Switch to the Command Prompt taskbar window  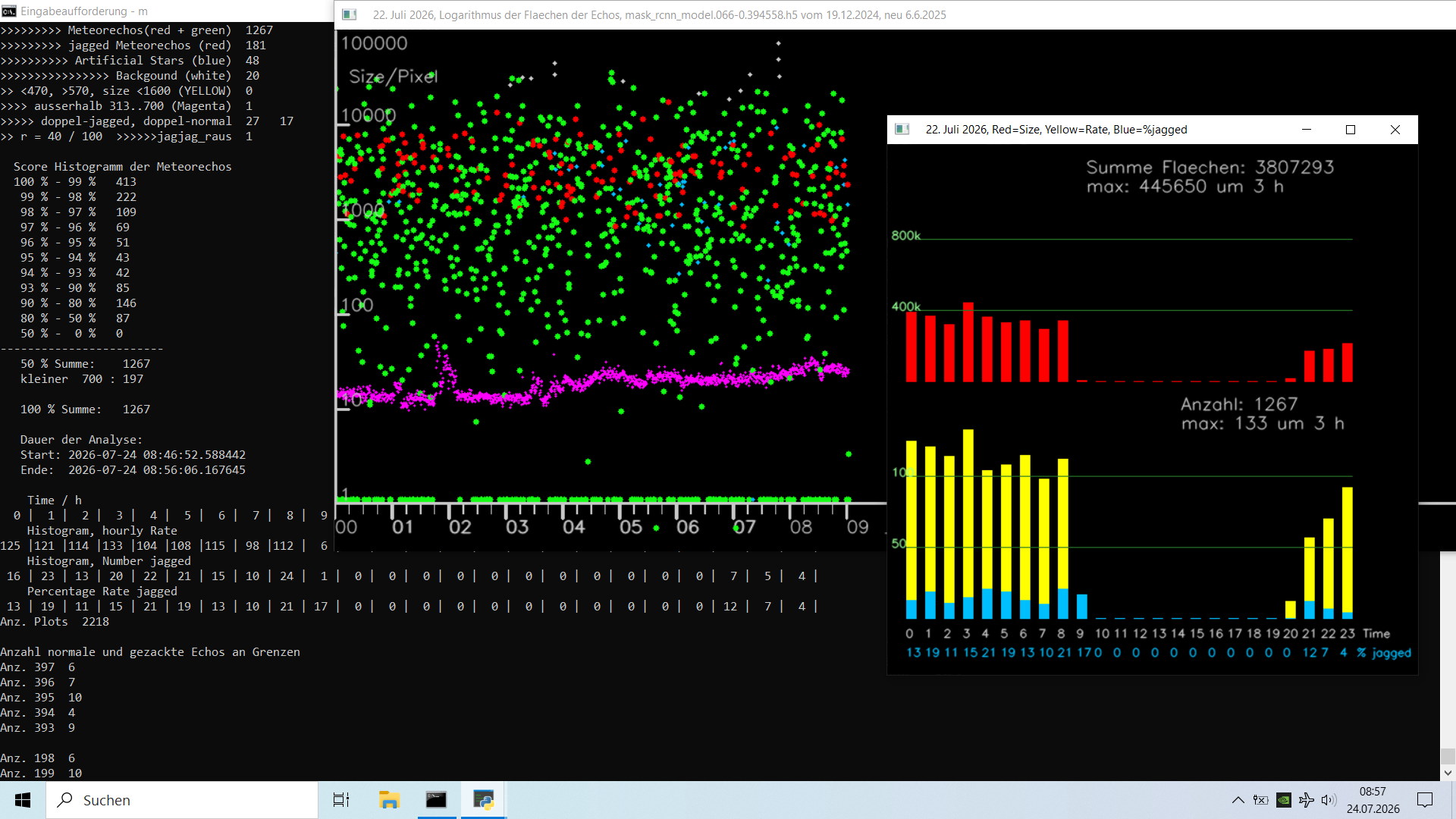point(436,800)
